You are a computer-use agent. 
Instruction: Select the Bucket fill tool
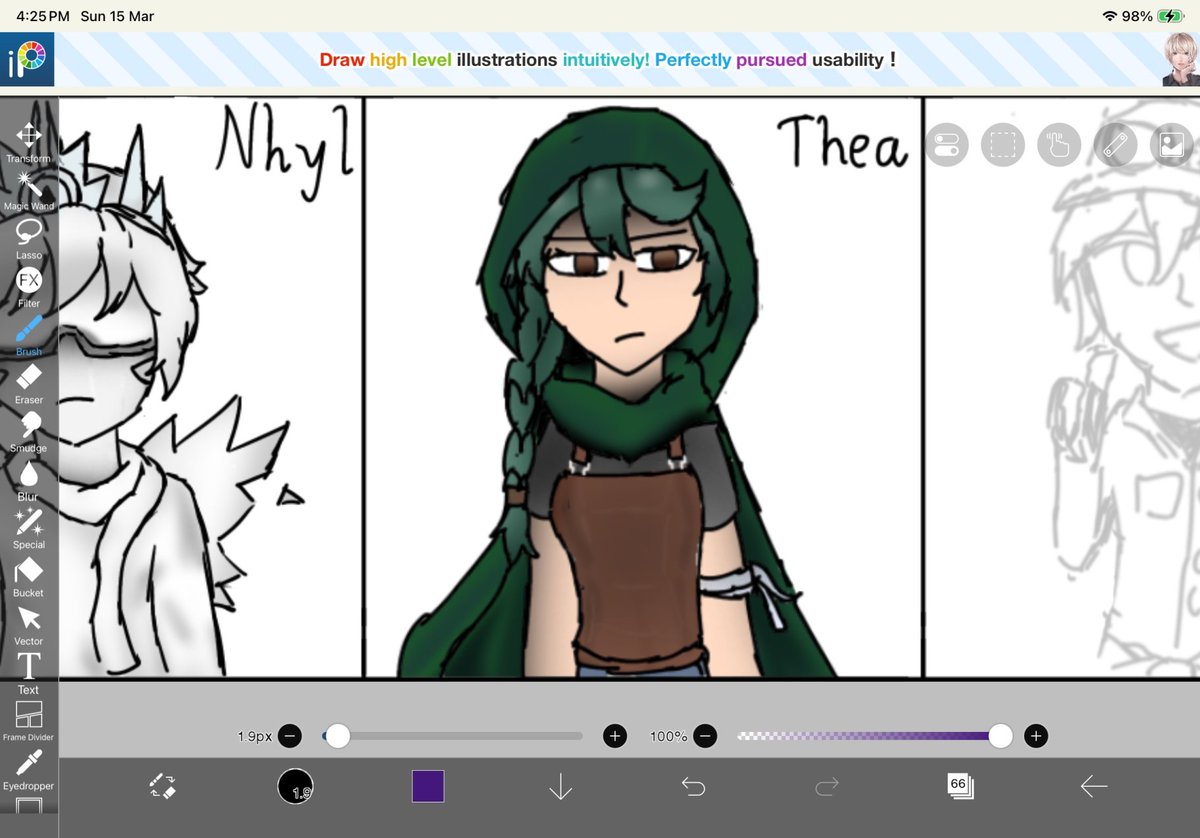tap(28, 577)
